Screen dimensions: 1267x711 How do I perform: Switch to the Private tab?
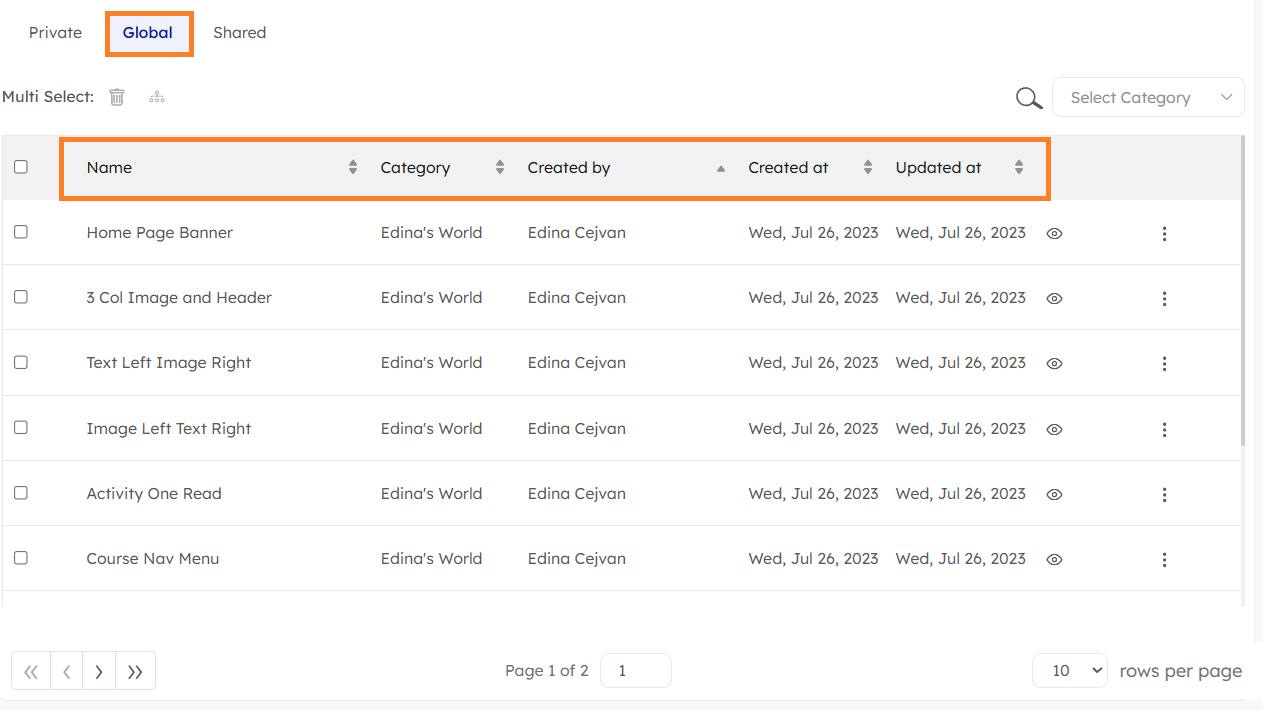(x=55, y=33)
